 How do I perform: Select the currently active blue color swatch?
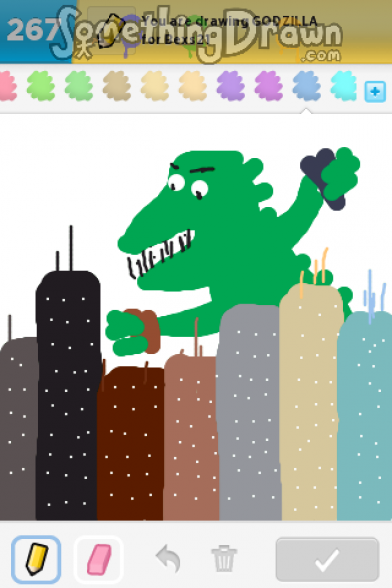(x=306, y=86)
